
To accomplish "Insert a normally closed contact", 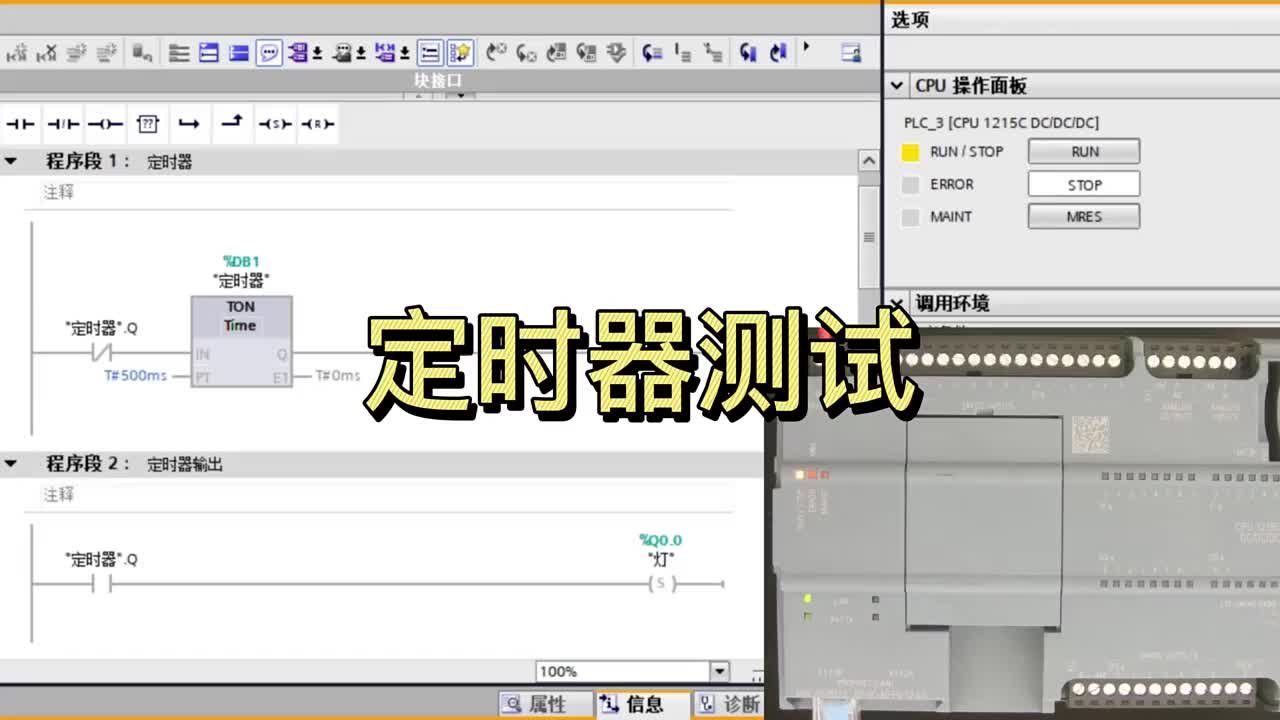I will click(x=63, y=124).
